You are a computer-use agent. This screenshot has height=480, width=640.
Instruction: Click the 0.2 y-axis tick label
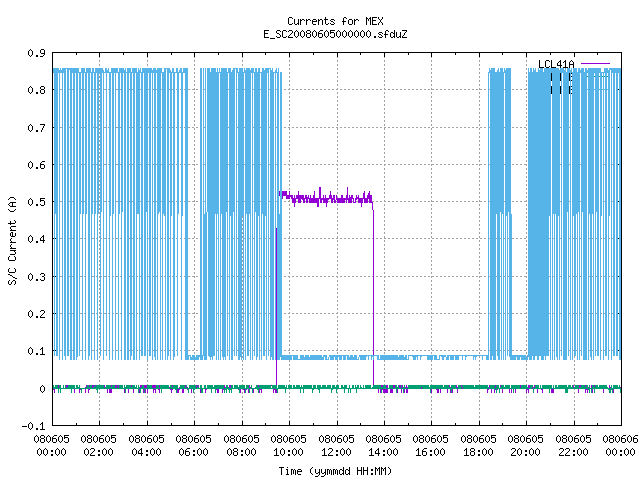pos(37,314)
